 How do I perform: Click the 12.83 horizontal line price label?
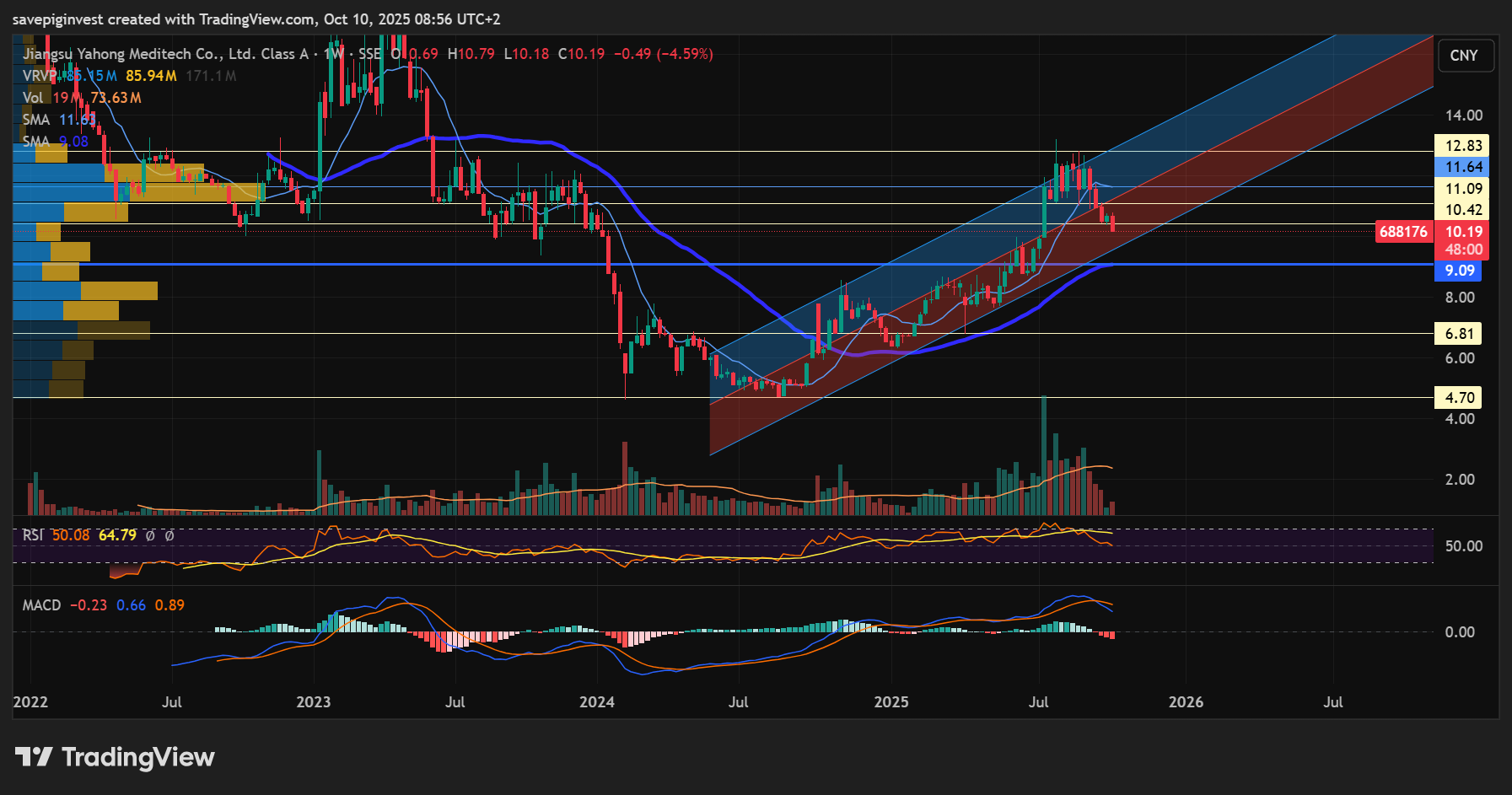tap(1463, 146)
